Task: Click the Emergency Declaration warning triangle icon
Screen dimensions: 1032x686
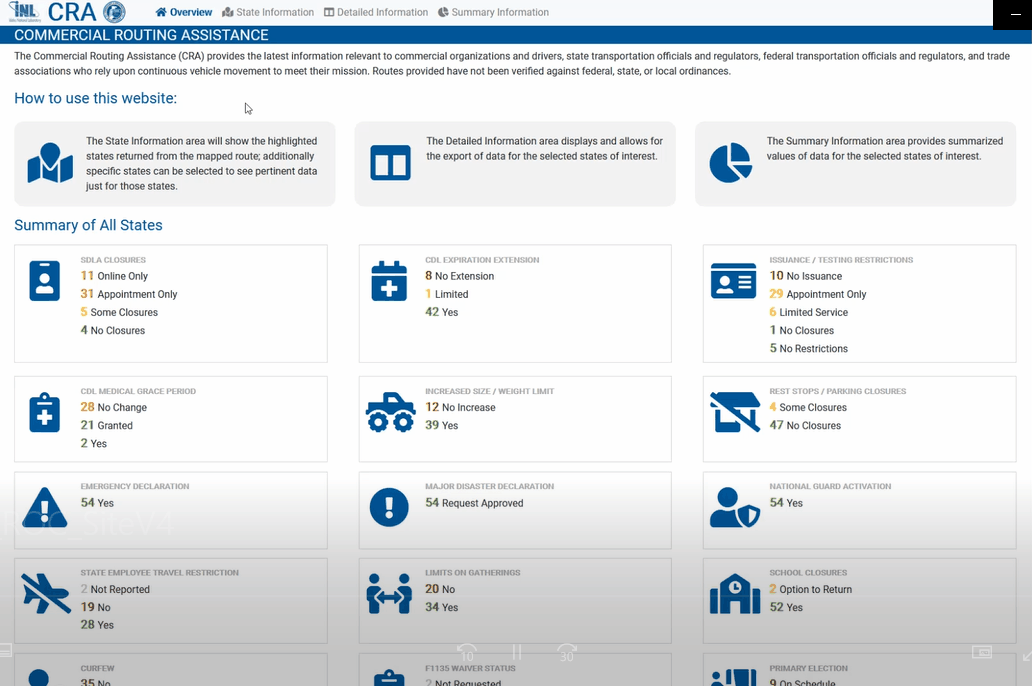Action: [x=45, y=508]
